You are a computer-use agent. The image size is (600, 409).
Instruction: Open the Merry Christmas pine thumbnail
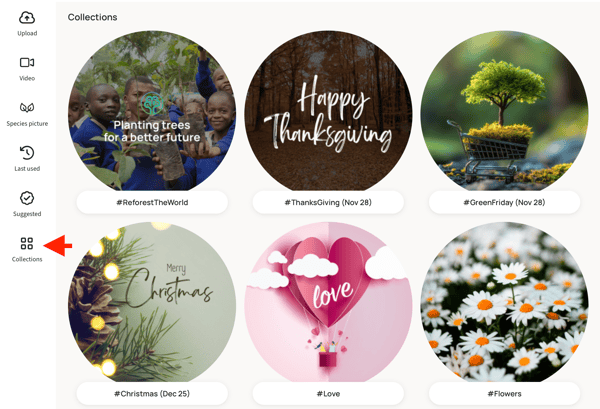coord(152,302)
